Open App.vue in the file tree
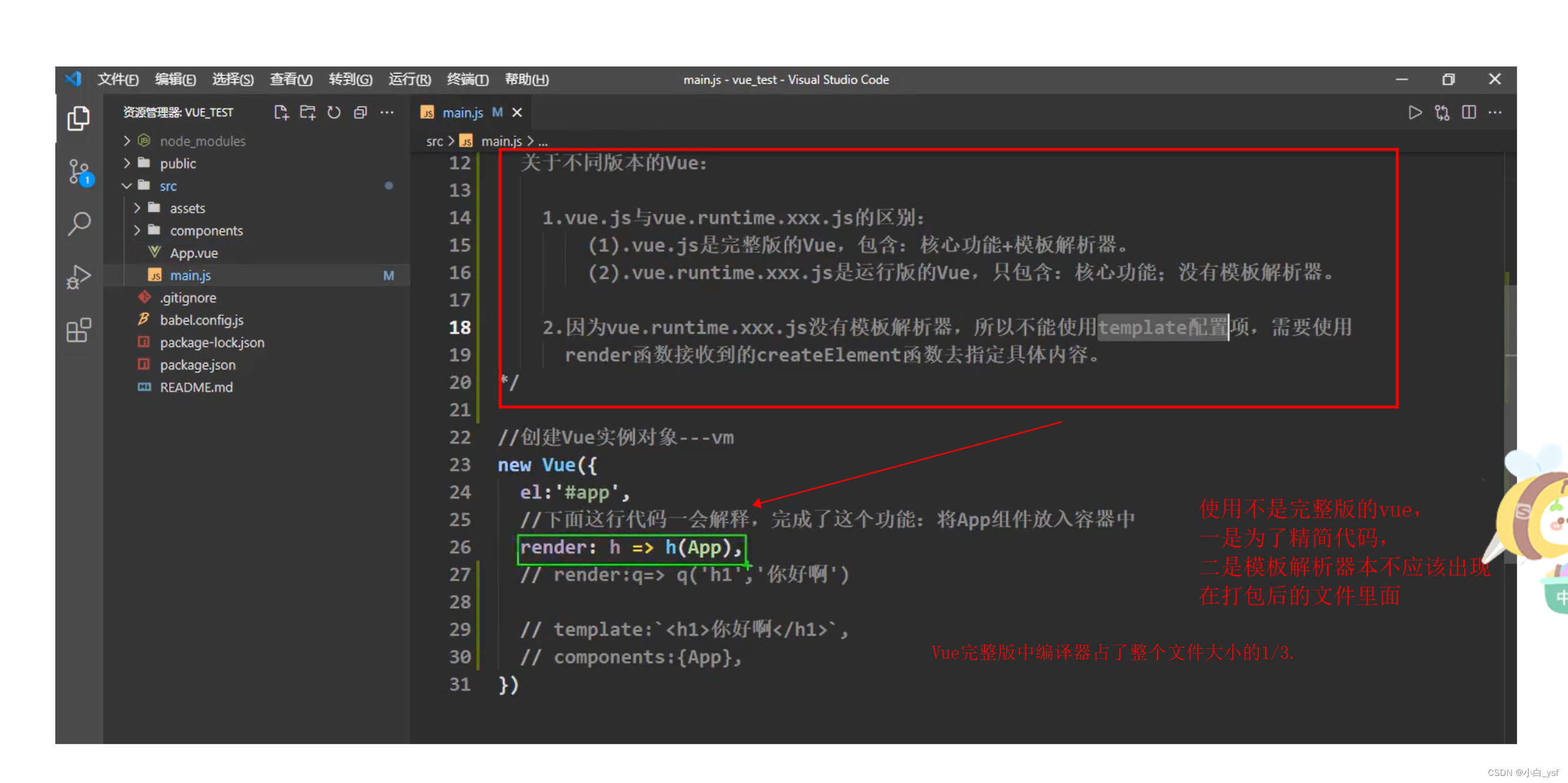1568x783 pixels. 194,253
